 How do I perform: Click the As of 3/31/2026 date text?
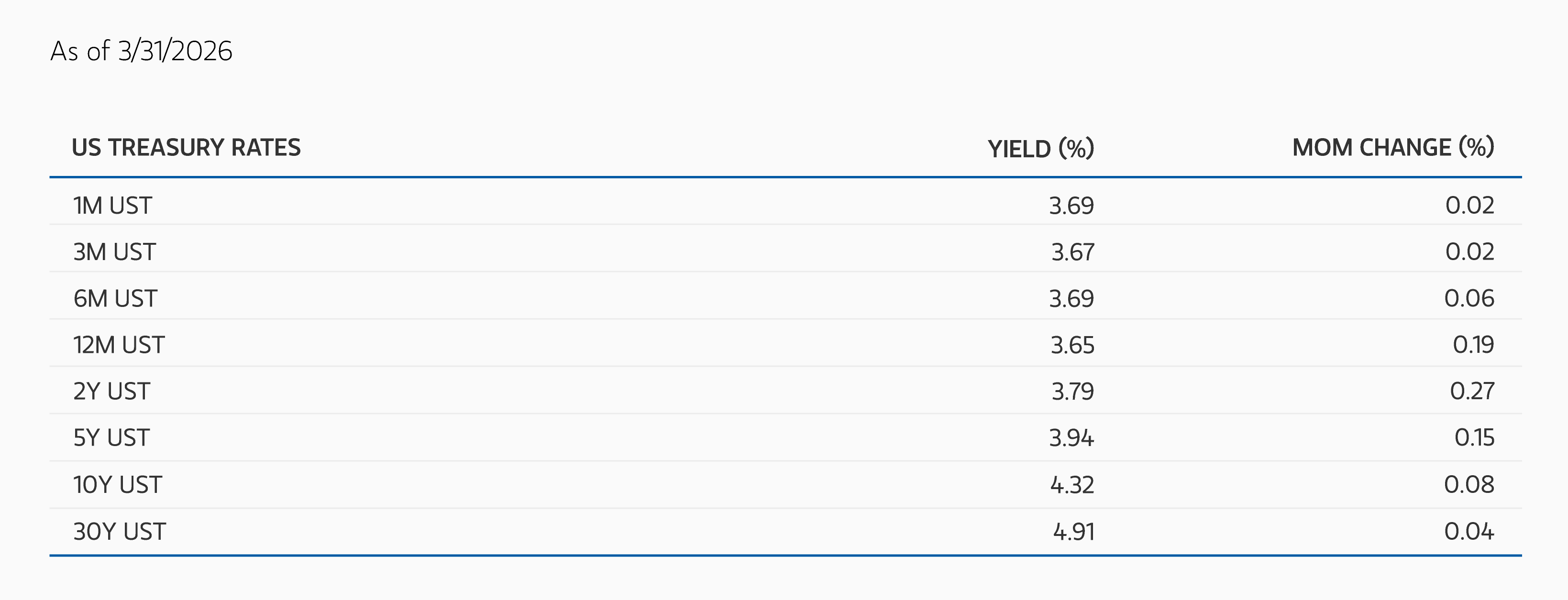coord(141,51)
